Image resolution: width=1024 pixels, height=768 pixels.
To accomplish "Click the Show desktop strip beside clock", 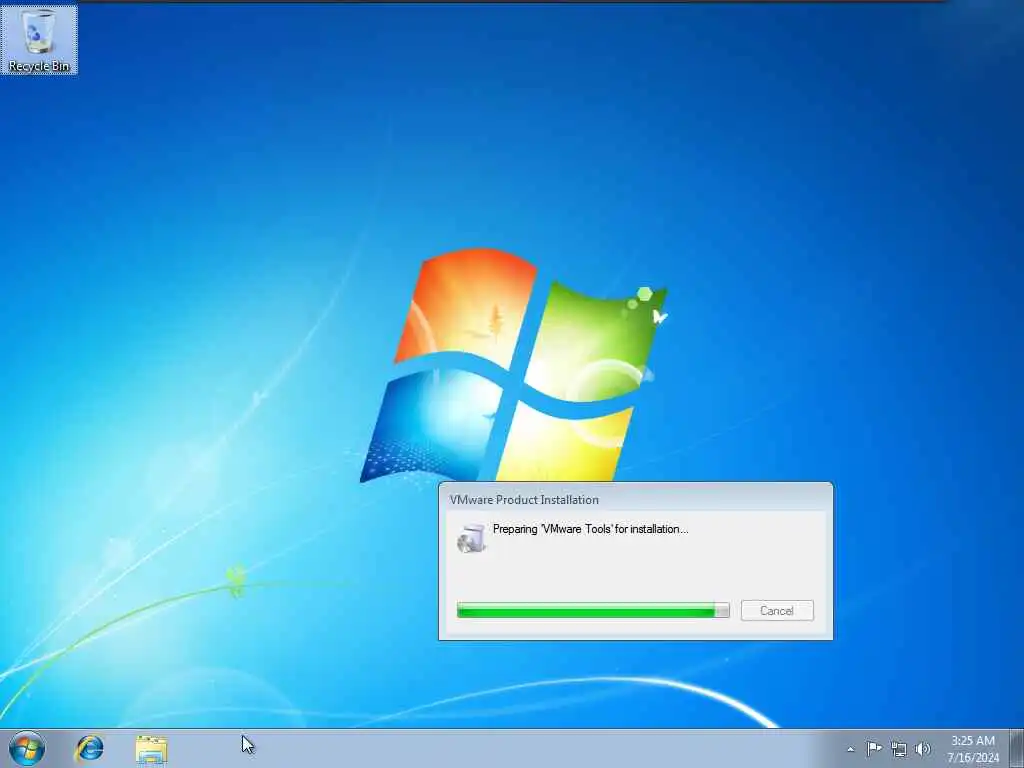I will pyautogui.click(x=1016, y=748).
